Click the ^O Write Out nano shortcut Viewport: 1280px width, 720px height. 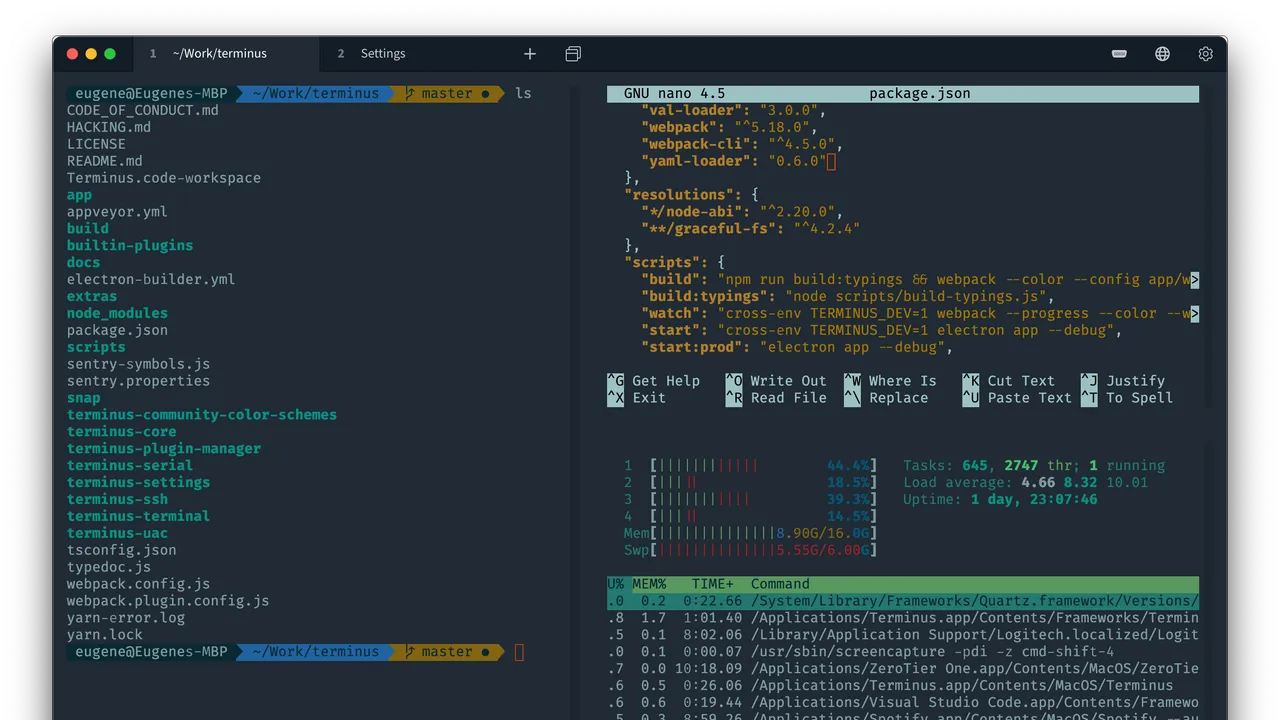pyautogui.click(x=776, y=381)
